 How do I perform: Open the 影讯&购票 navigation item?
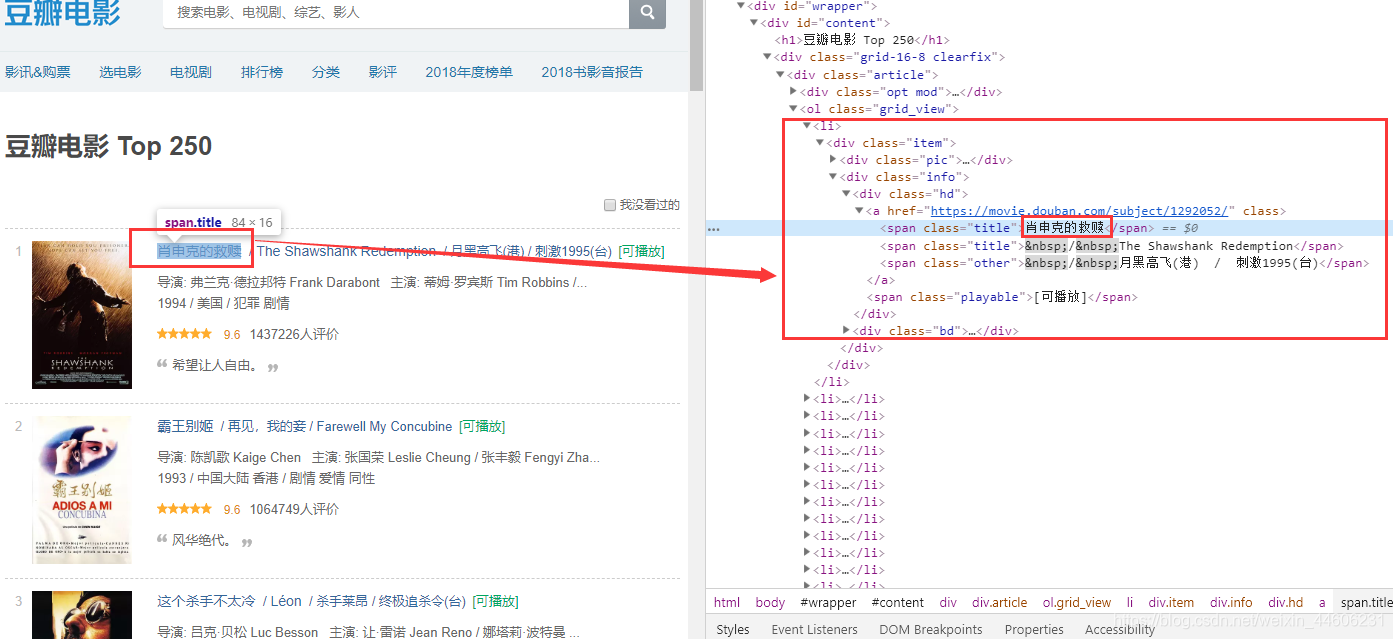coord(38,72)
